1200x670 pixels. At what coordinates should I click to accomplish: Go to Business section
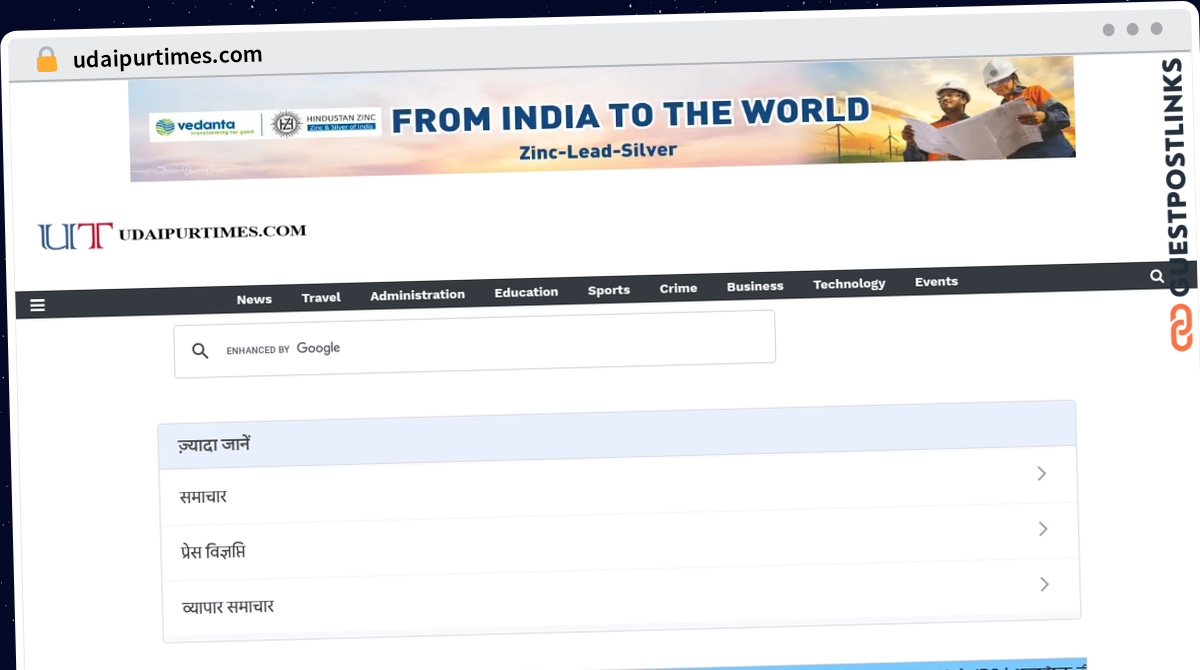pyautogui.click(x=755, y=286)
